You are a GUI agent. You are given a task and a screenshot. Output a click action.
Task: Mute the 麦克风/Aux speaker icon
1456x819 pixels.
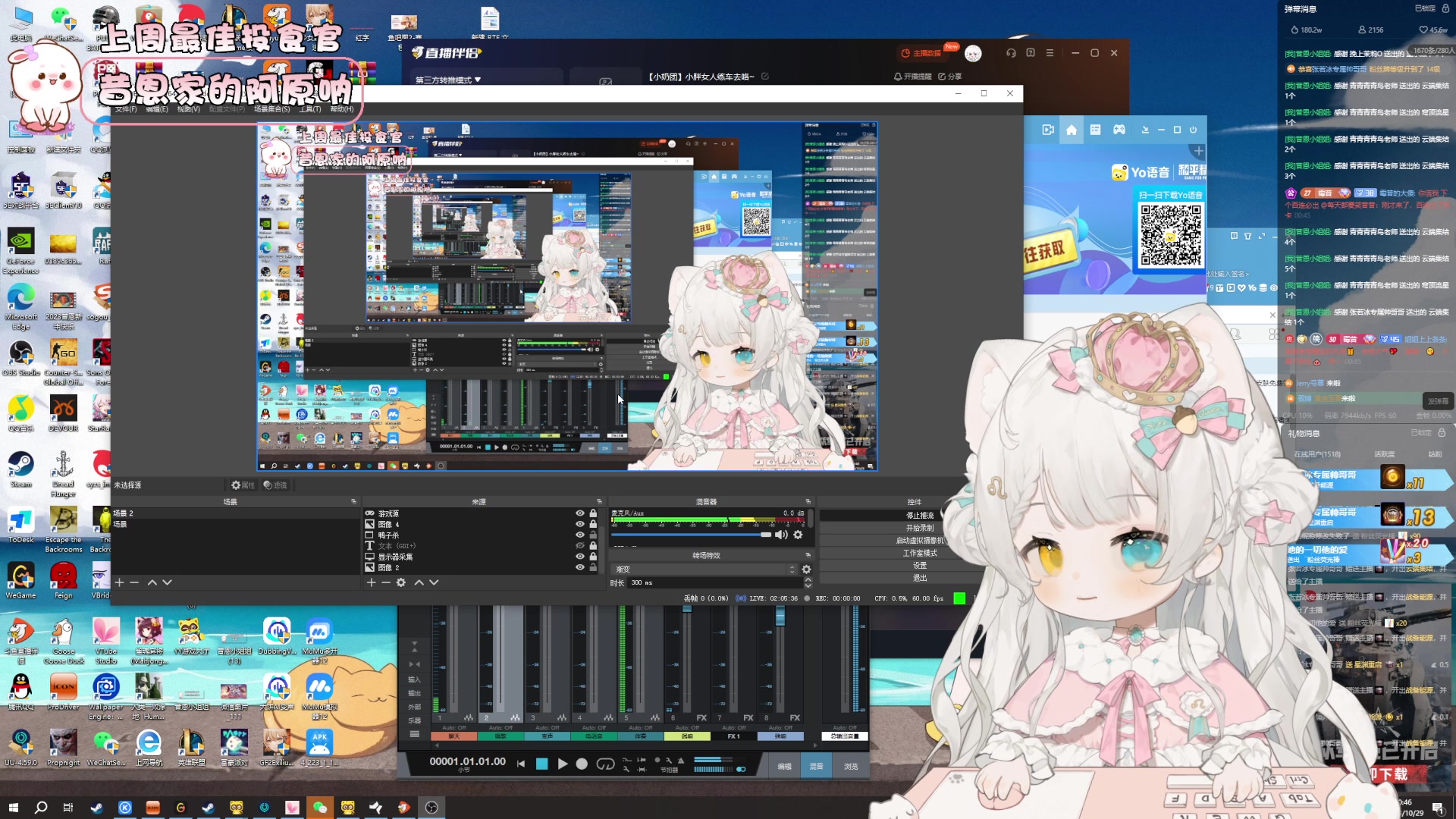pos(781,535)
